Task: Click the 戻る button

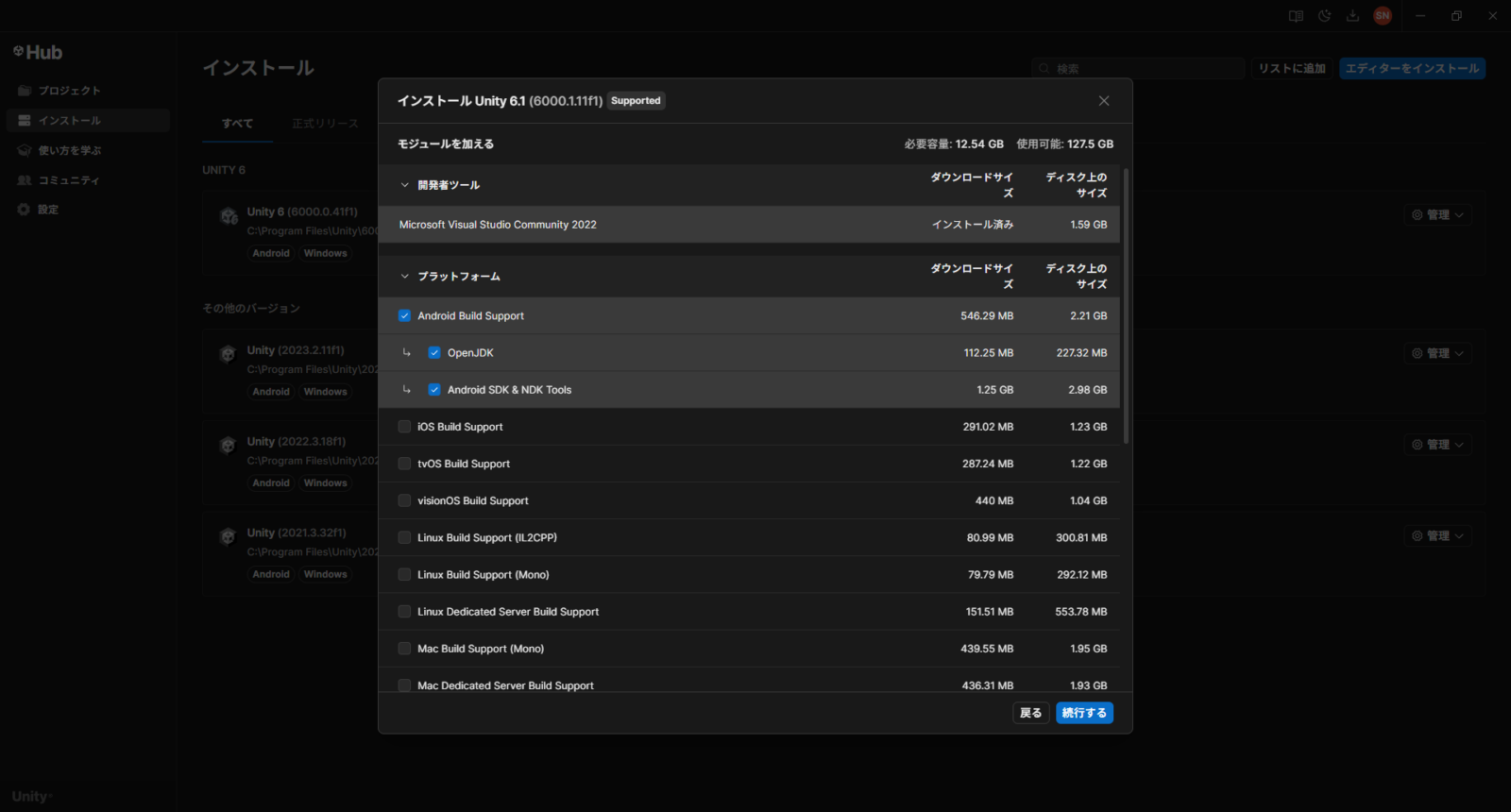Action: pos(1031,713)
